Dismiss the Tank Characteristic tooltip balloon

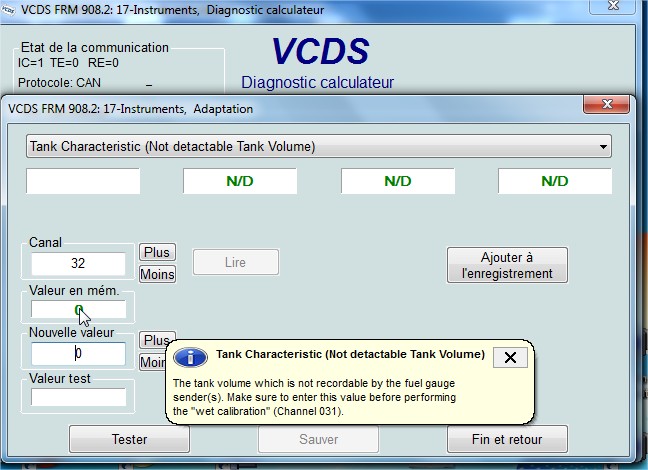(510, 357)
